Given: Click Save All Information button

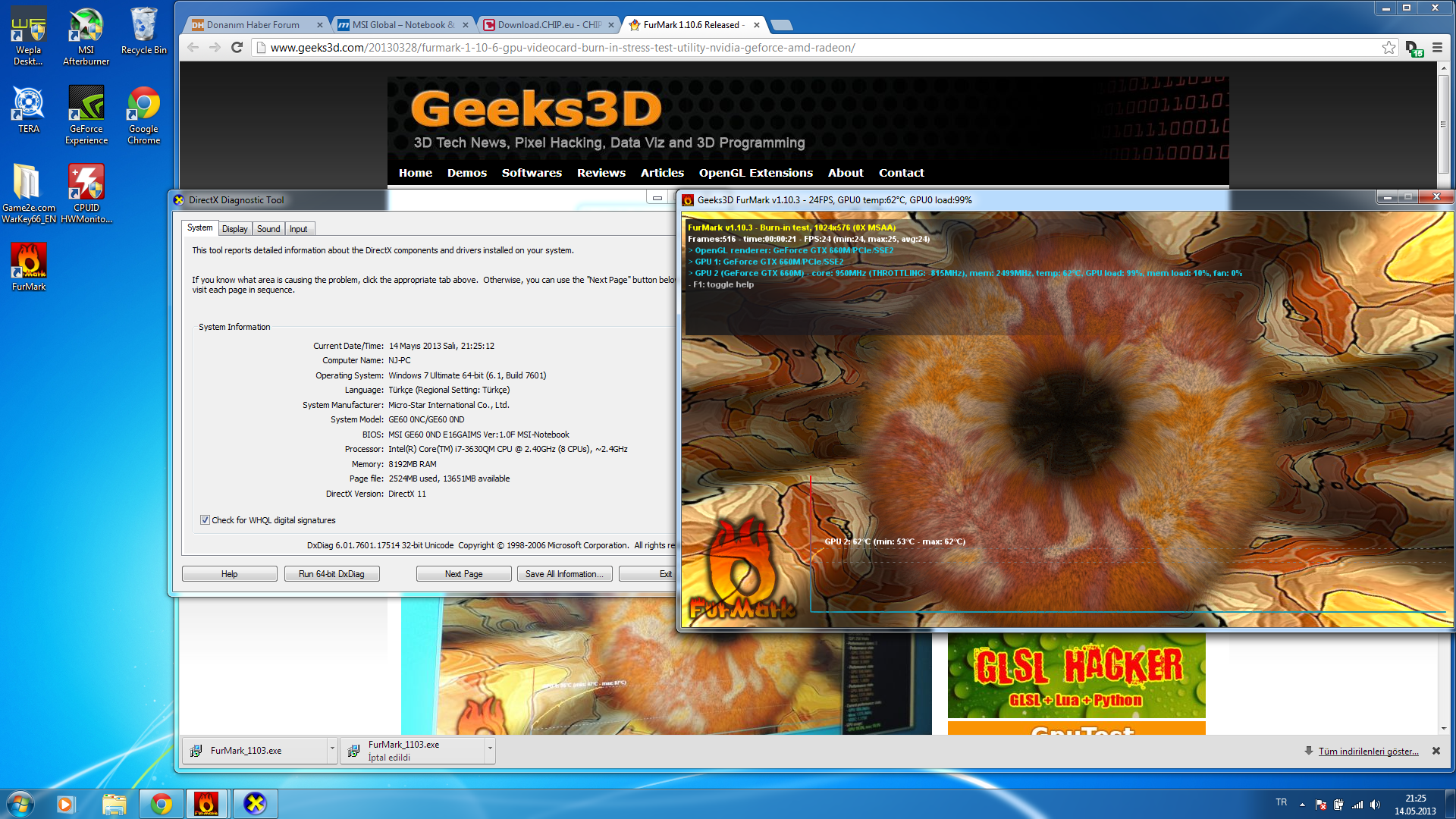Looking at the screenshot, I should click(564, 574).
